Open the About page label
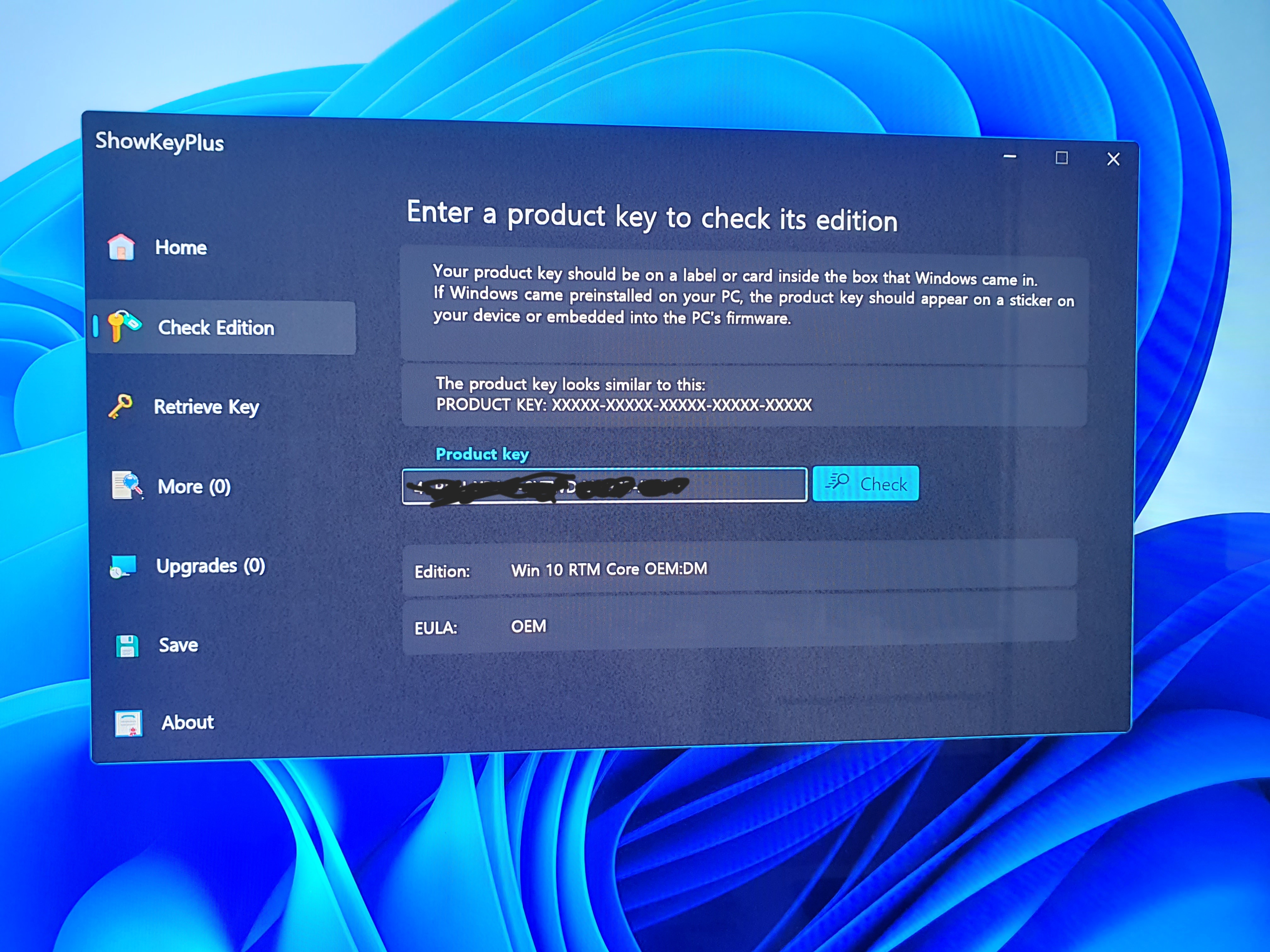This screenshot has width=1270, height=952. click(188, 722)
